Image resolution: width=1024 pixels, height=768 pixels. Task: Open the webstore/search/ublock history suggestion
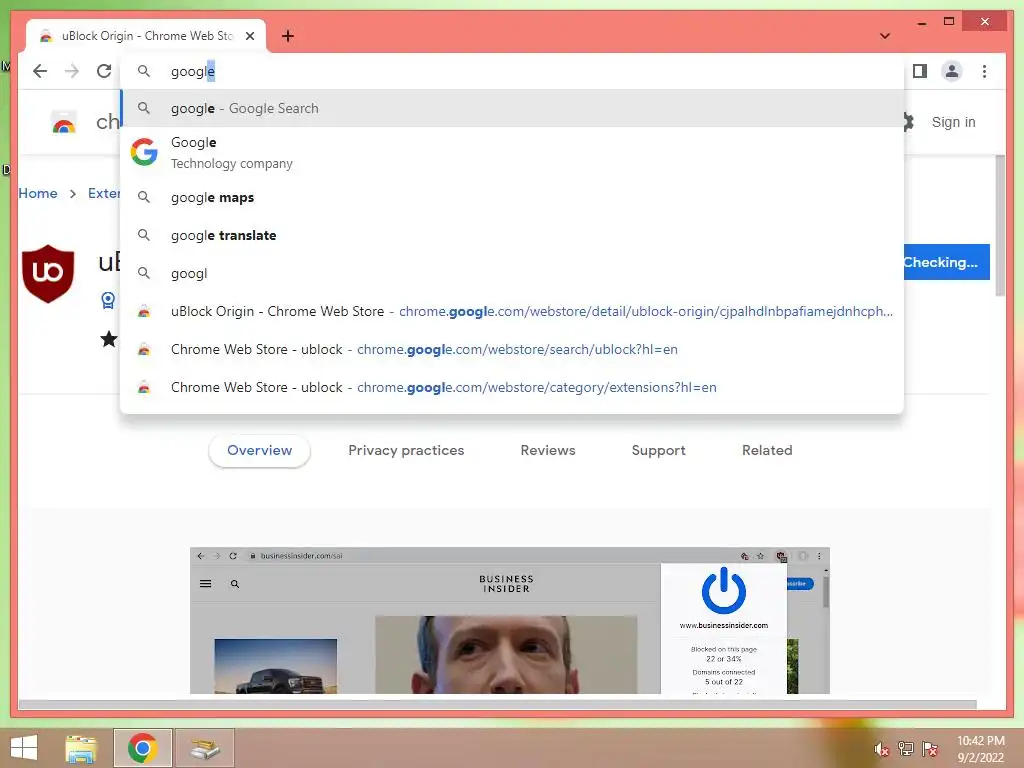pos(512,349)
